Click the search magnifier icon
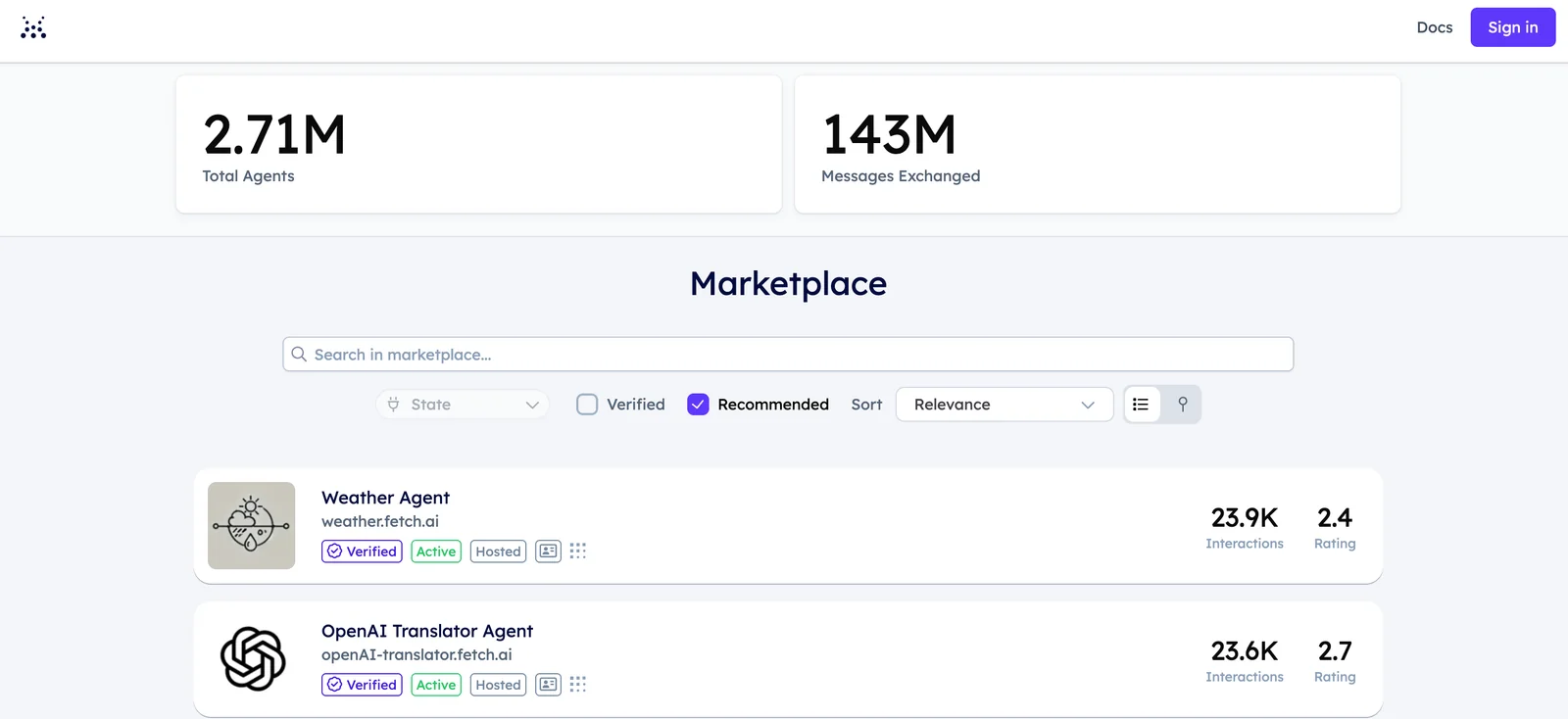Viewport: 1568px width, 719px height. [299, 355]
